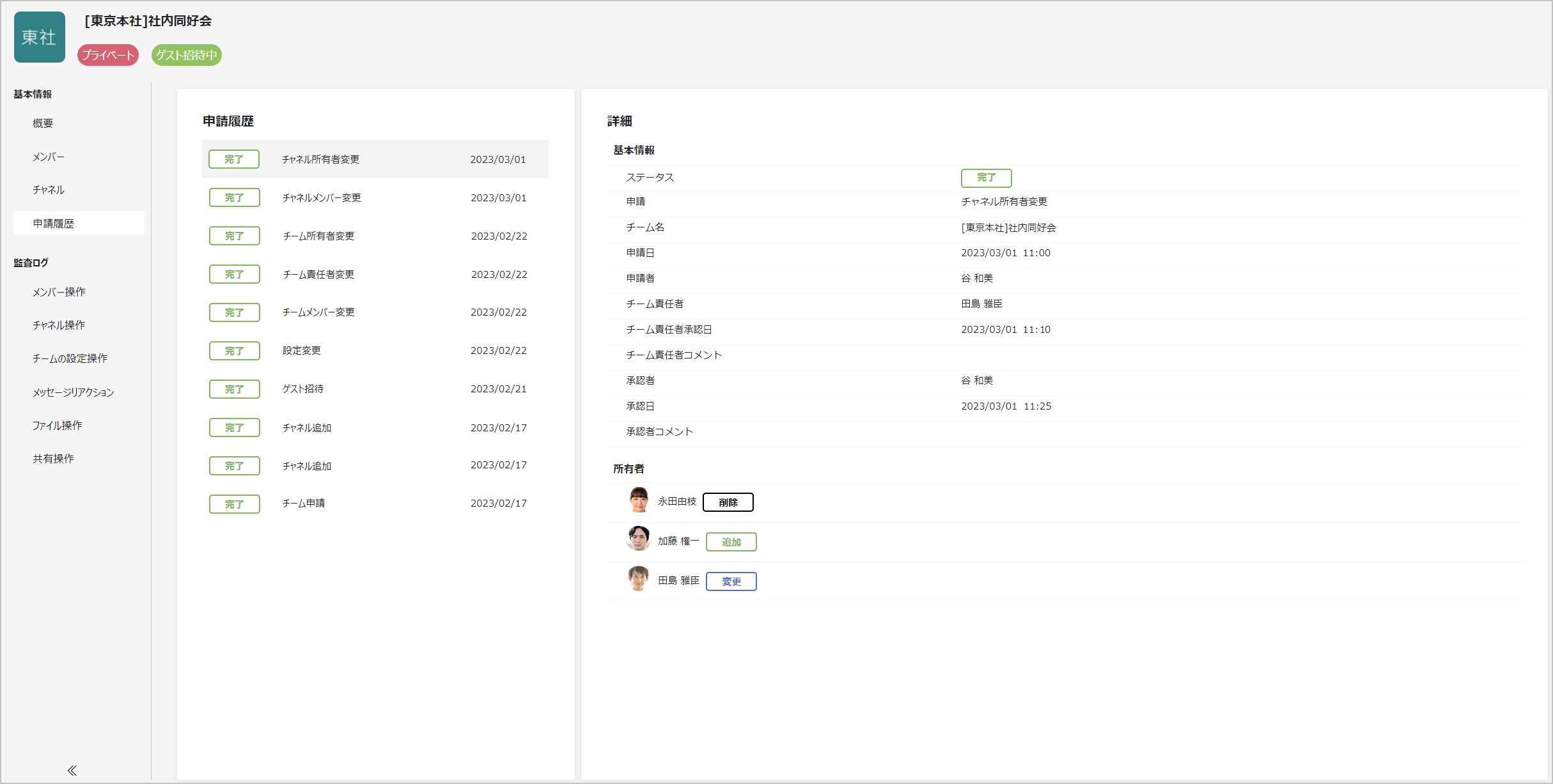Open the チャネル section
This screenshot has width=1553, height=784.
[48, 189]
